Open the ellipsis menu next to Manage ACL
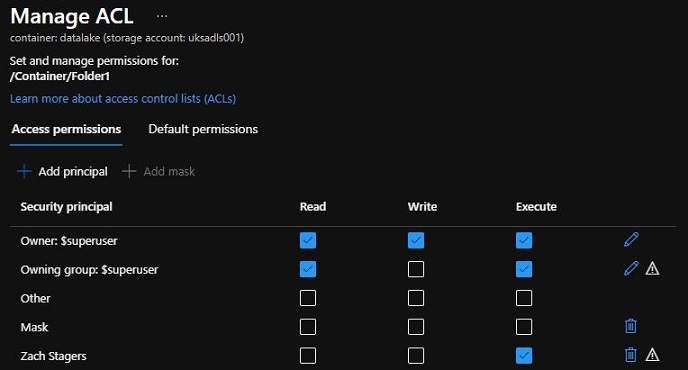This screenshot has height=370, width=688. [162, 16]
